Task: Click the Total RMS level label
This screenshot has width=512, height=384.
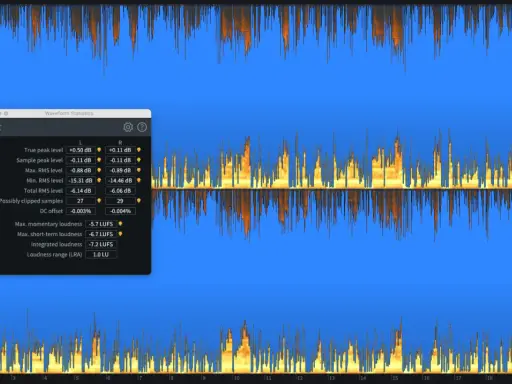Action: pos(43,191)
